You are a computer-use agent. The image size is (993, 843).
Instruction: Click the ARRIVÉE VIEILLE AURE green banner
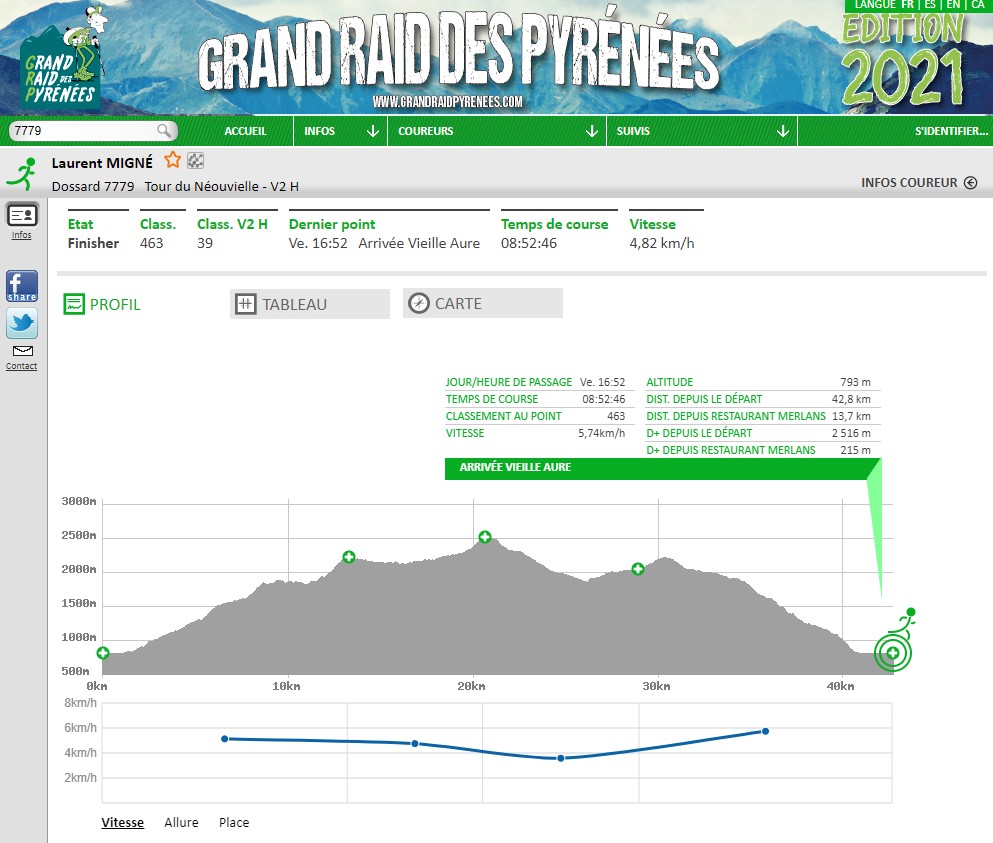point(656,469)
